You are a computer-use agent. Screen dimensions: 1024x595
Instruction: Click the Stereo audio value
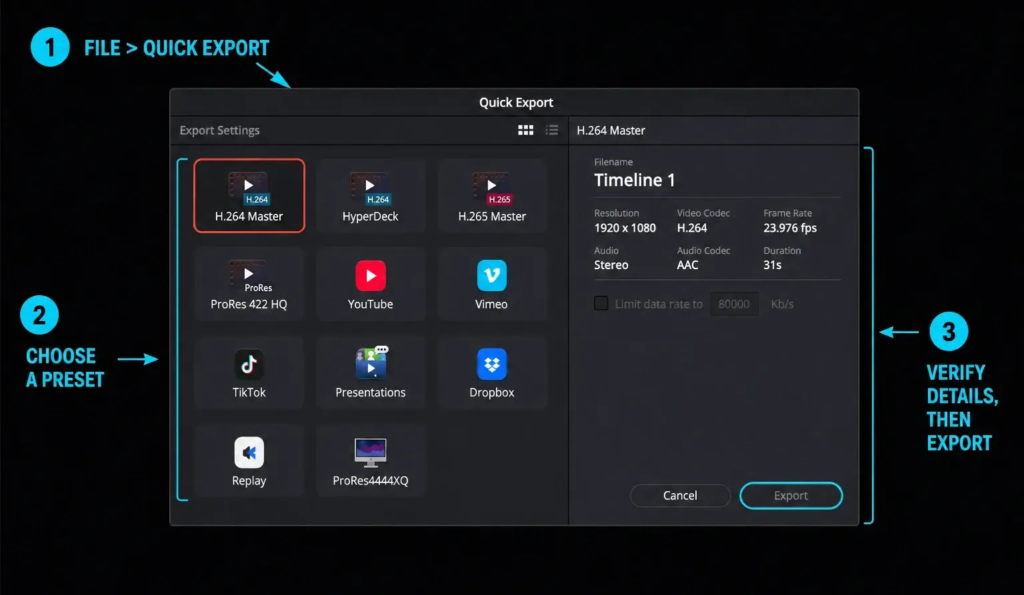611,265
